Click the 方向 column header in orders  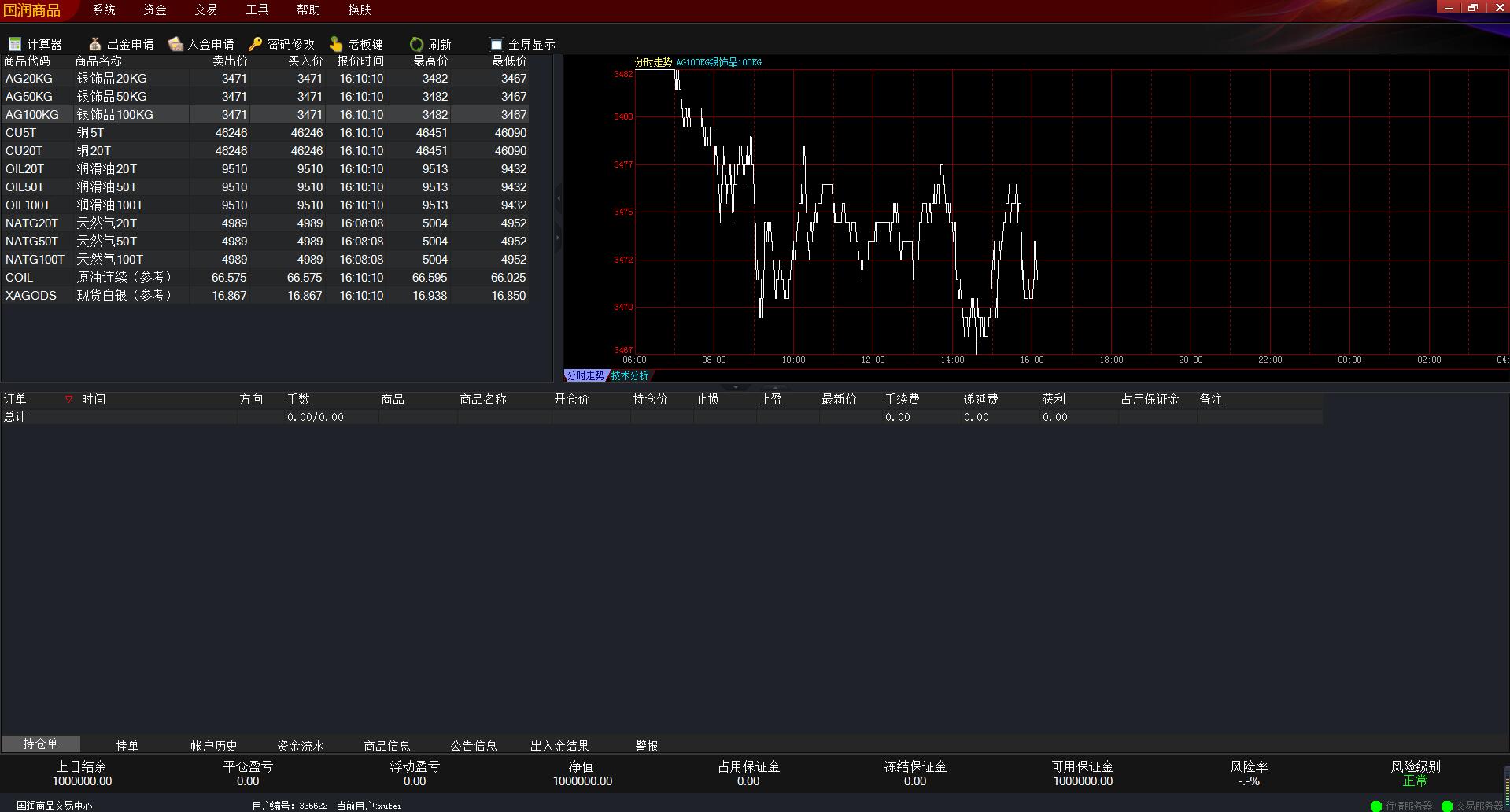pyautogui.click(x=251, y=400)
